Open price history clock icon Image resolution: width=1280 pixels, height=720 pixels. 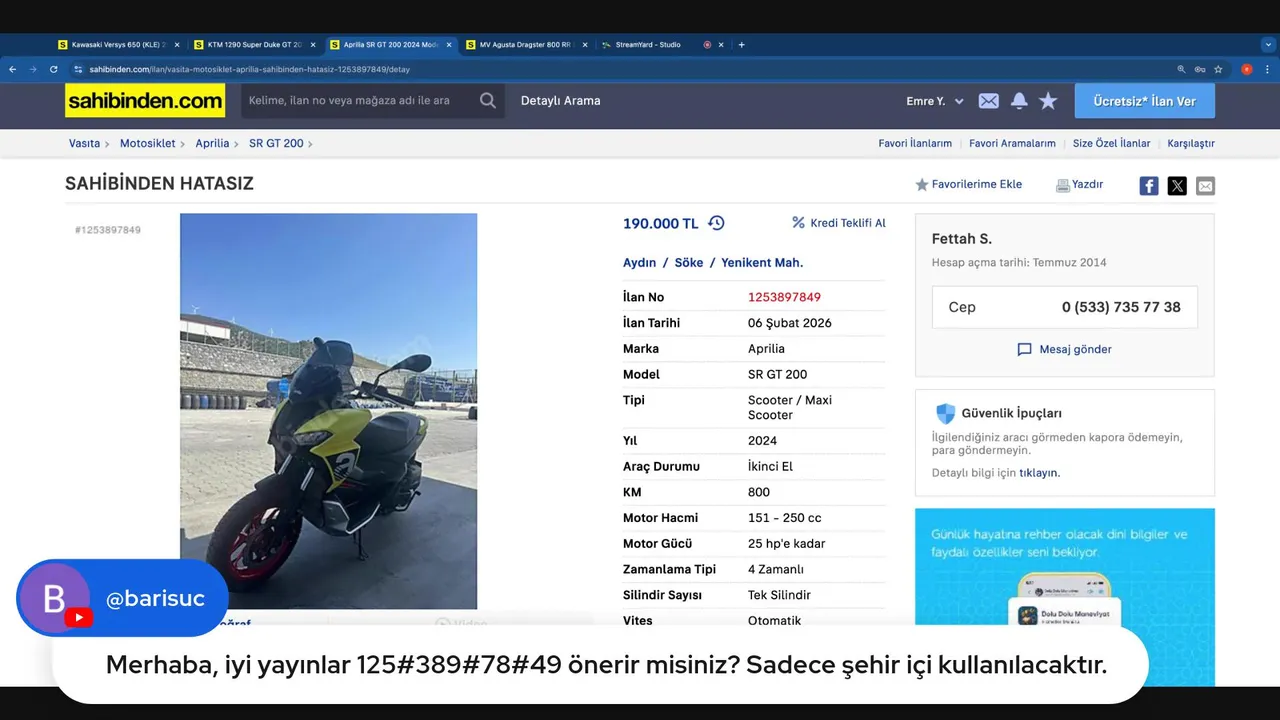point(716,223)
